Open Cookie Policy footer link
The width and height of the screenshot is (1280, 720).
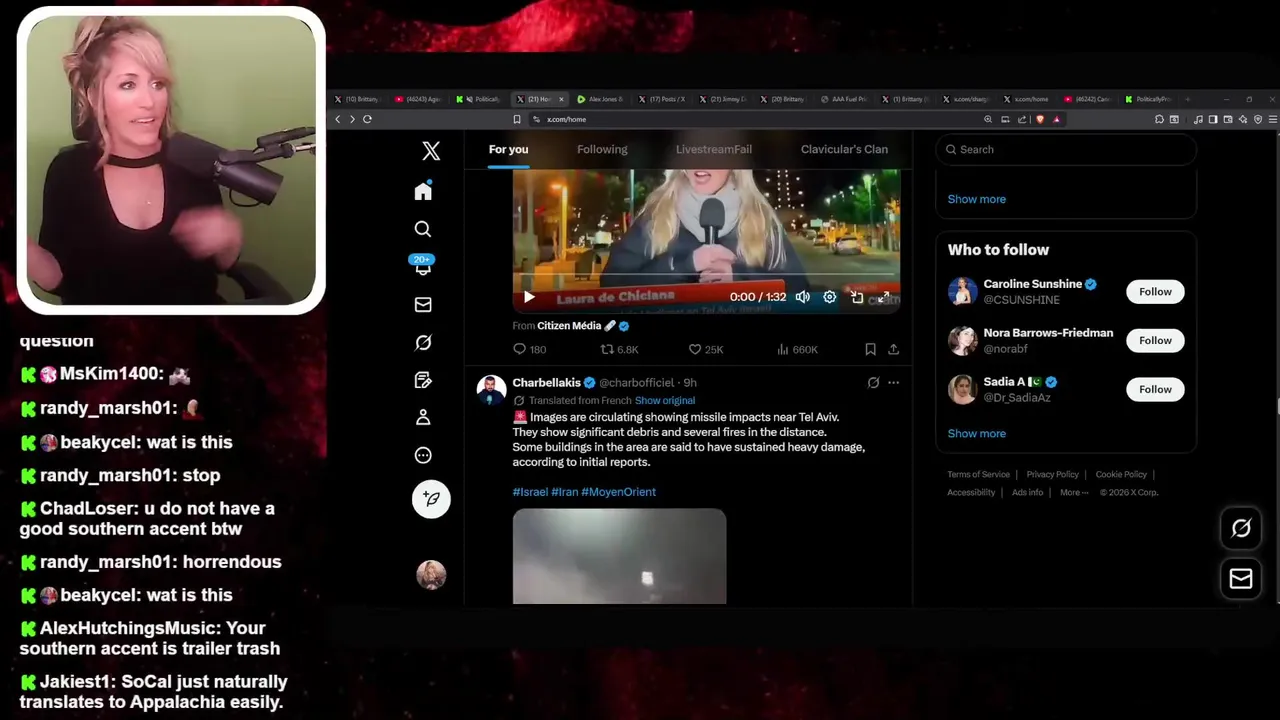point(1121,474)
